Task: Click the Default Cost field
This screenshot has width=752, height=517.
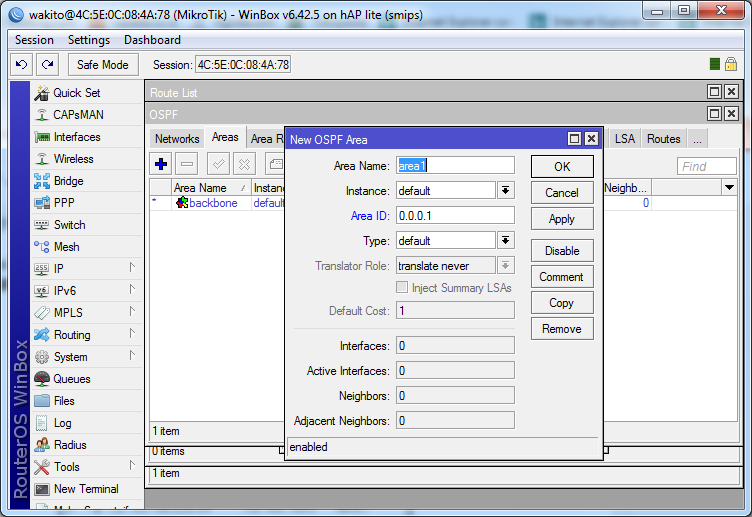Action: [455, 310]
